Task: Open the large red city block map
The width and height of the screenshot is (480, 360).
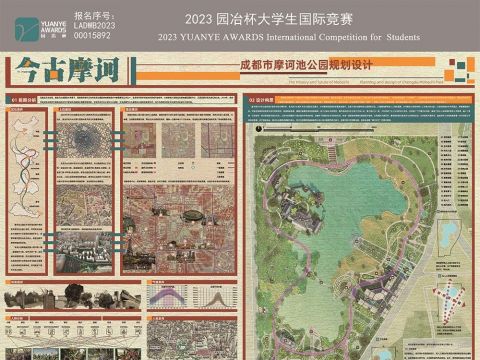Action: (x=179, y=229)
